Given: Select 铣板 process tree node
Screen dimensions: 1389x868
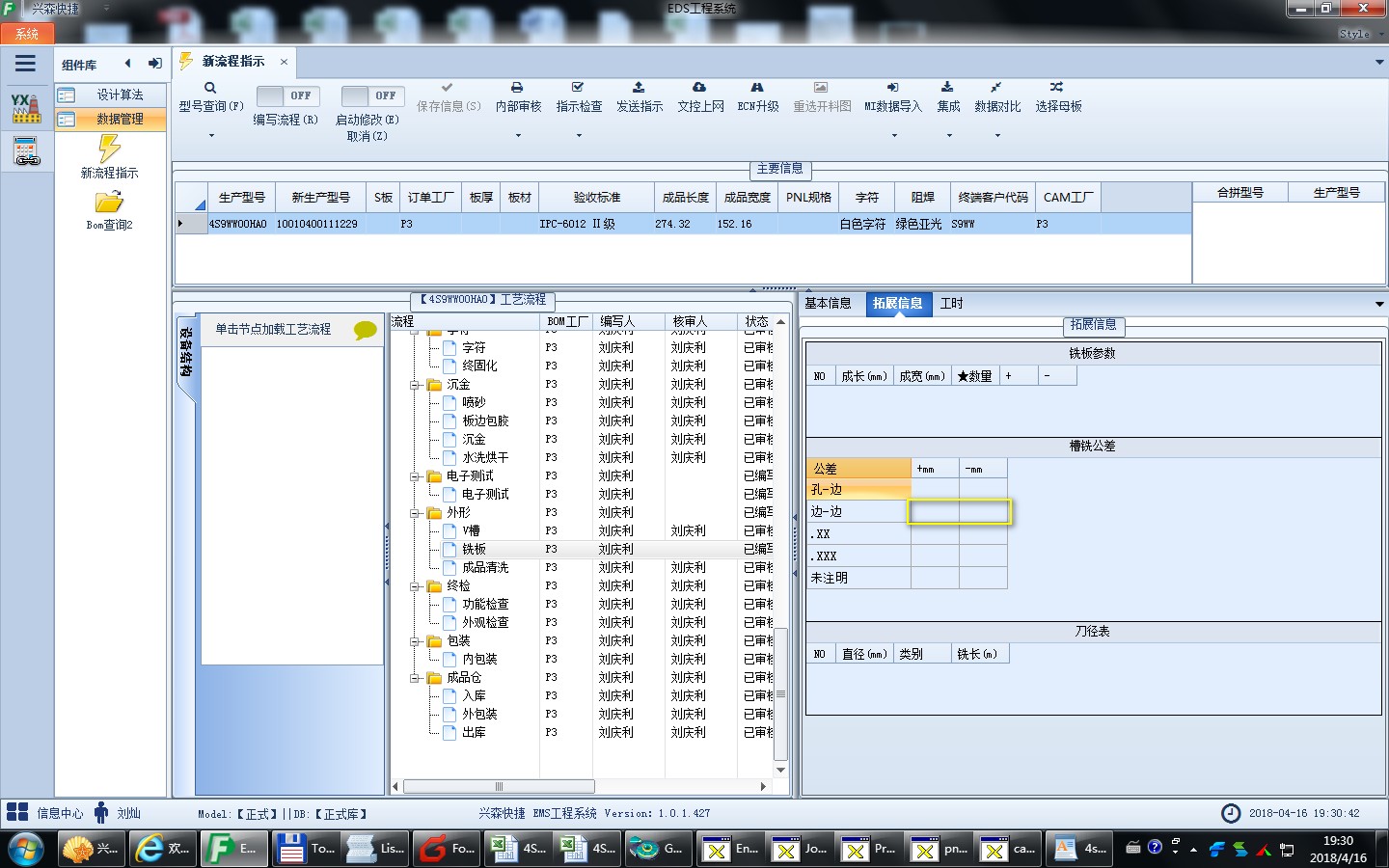Looking at the screenshot, I should [474, 549].
